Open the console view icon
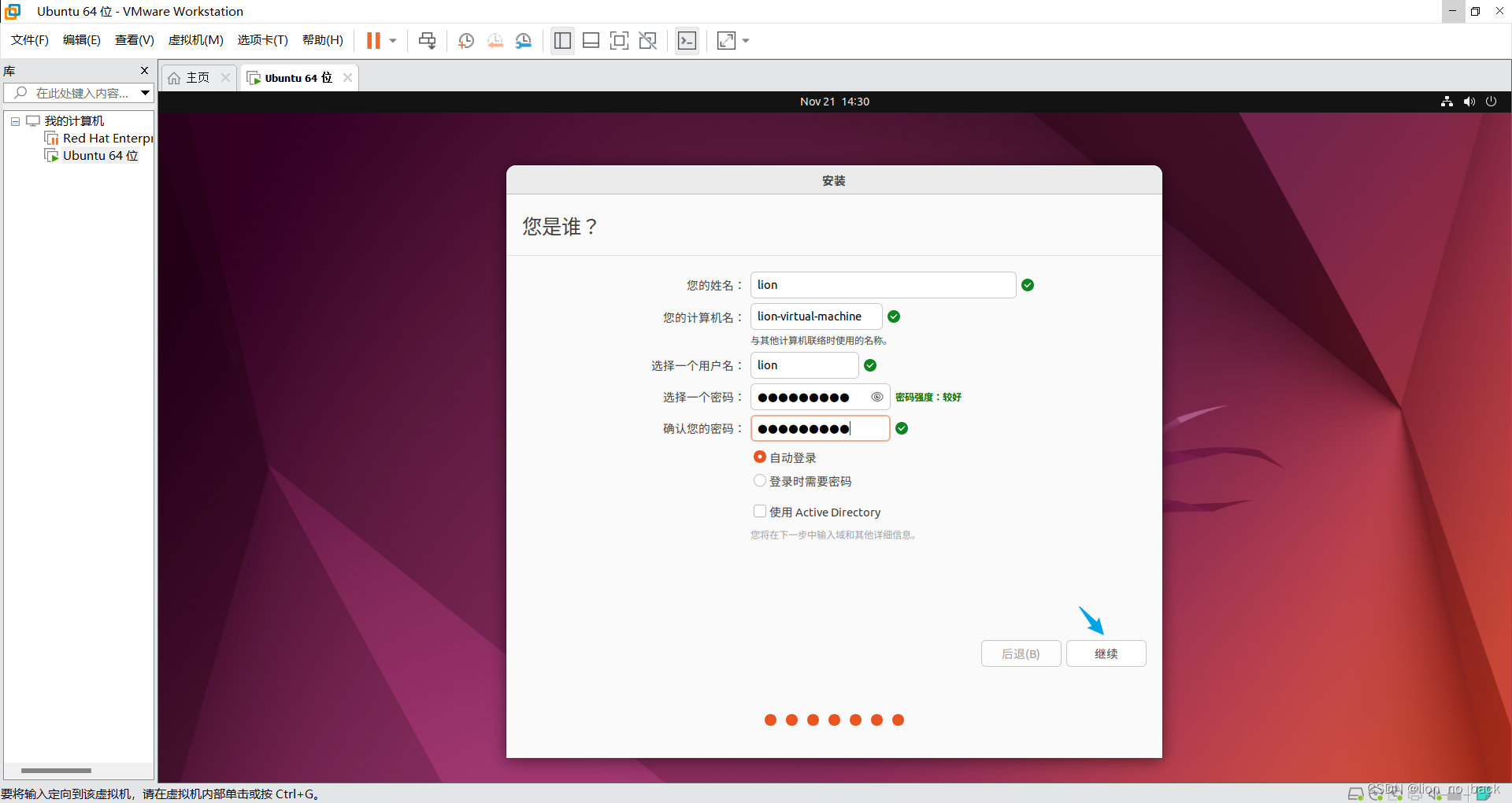Viewport: 1512px width, 803px height. coord(687,41)
